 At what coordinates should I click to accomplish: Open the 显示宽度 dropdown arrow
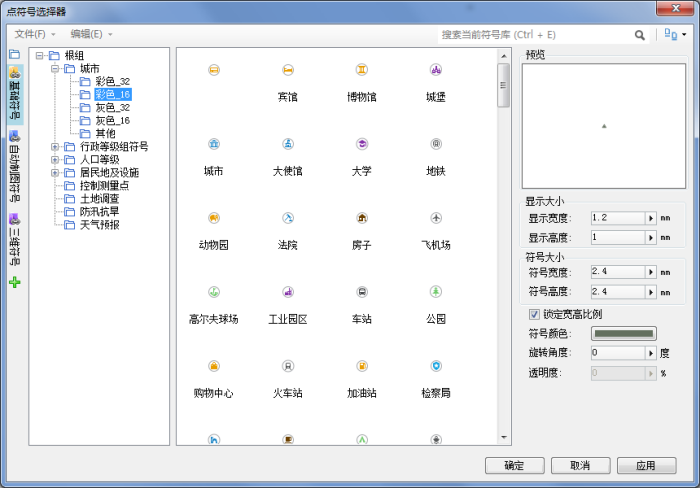[650, 218]
